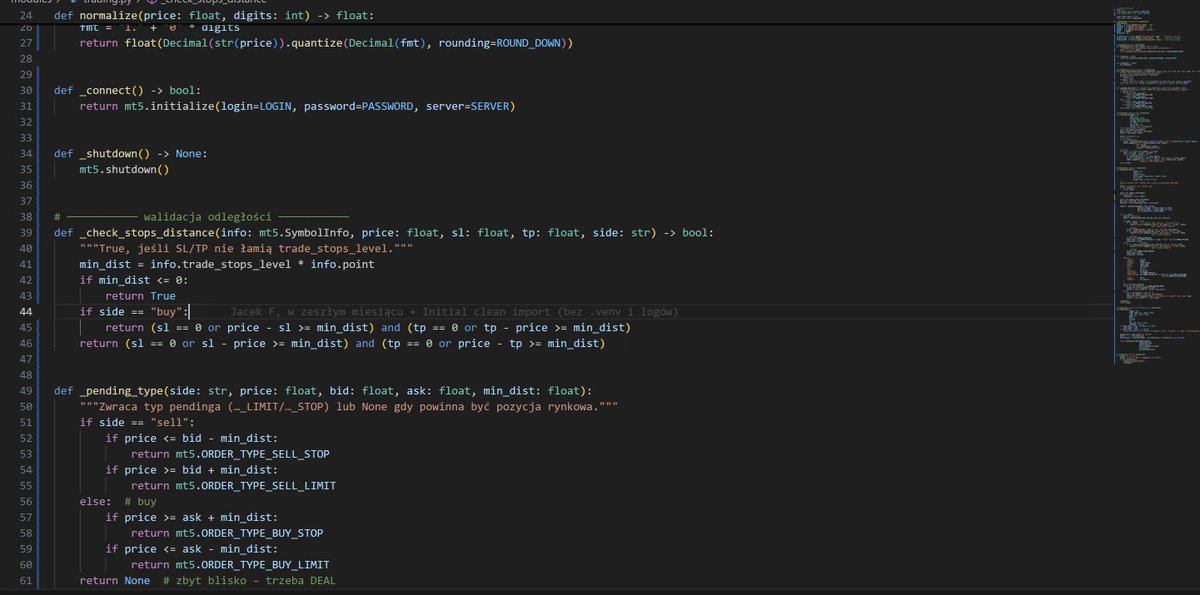Click 'ORDER_TYPE_BUY_STOP' constant
The image size is (1200, 595).
pos(262,533)
